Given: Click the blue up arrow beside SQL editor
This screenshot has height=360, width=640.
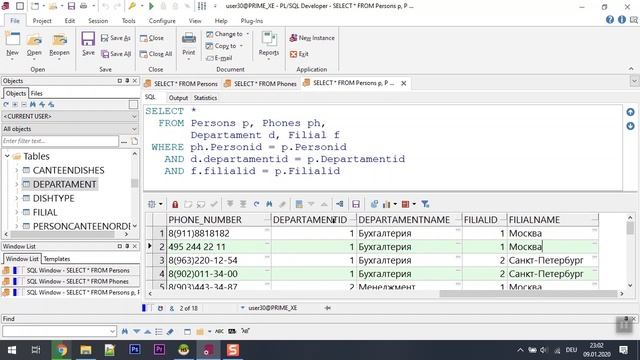Looking at the screenshot, I should click(x=630, y=112).
